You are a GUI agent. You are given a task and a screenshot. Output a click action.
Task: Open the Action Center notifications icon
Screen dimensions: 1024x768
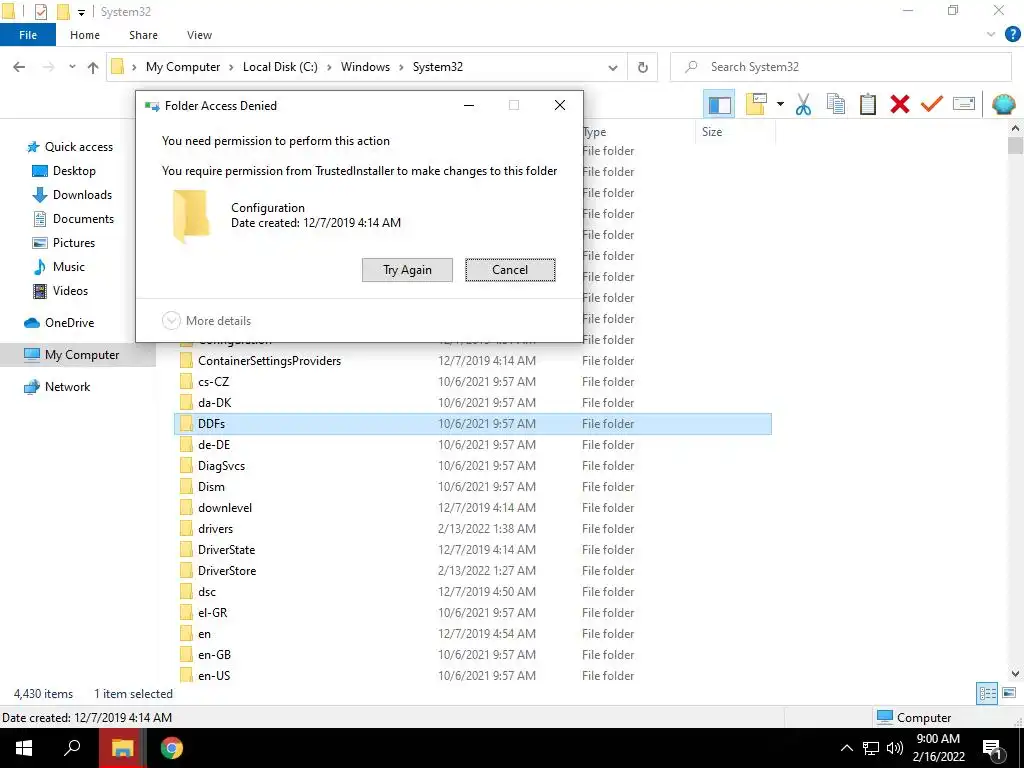[x=993, y=749]
